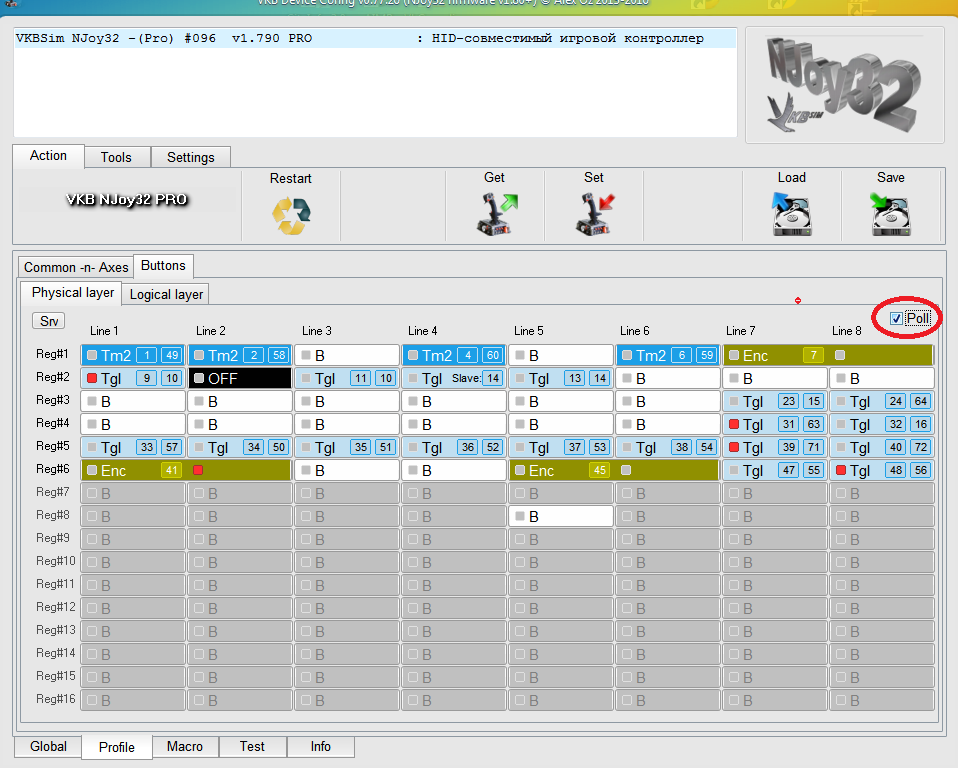This screenshot has height=768, width=958.
Task: Click Reg#5 Line 4 Tgl 36 52 cell
Action: (x=453, y=447)
